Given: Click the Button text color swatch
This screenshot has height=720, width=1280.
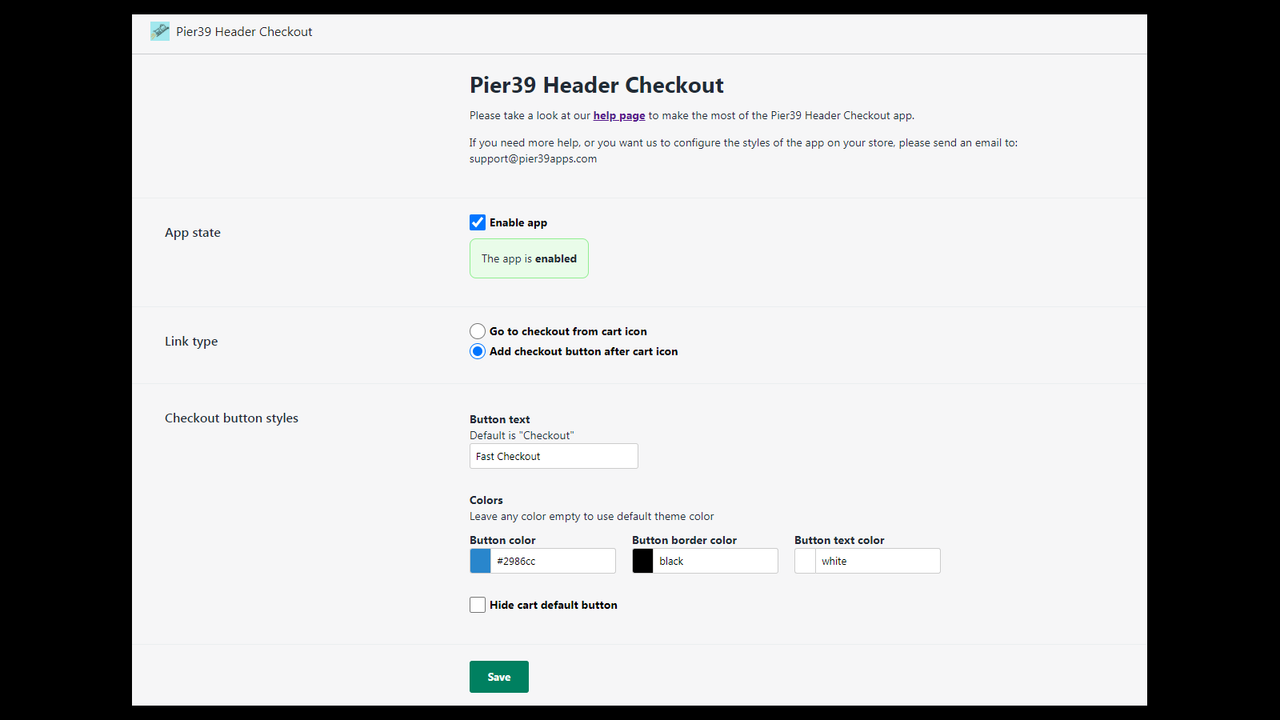Looking at the screenshot, I should [x=804, y=560].
